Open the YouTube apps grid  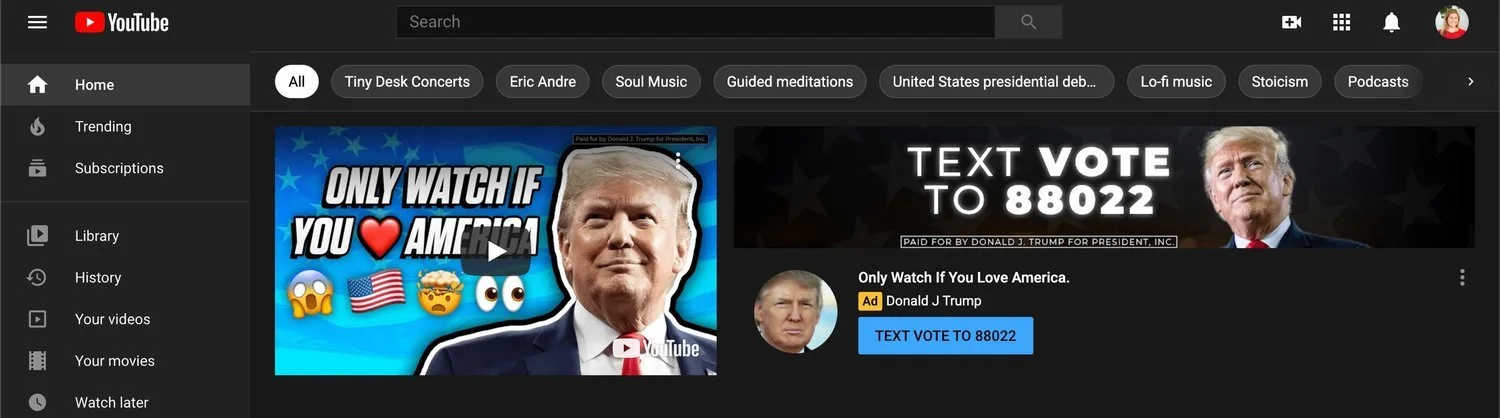[1341, 22]
